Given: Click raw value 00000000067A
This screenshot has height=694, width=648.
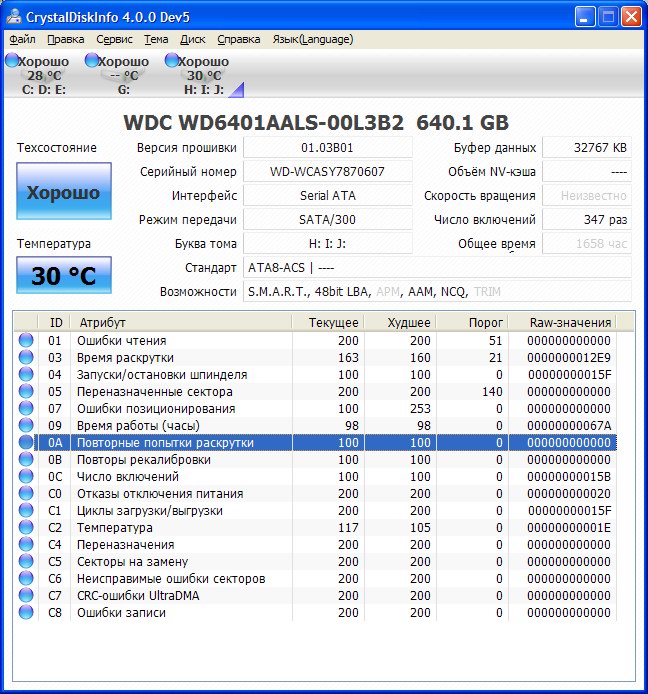Looking at the screenshot, I should (x=569, y=425).
